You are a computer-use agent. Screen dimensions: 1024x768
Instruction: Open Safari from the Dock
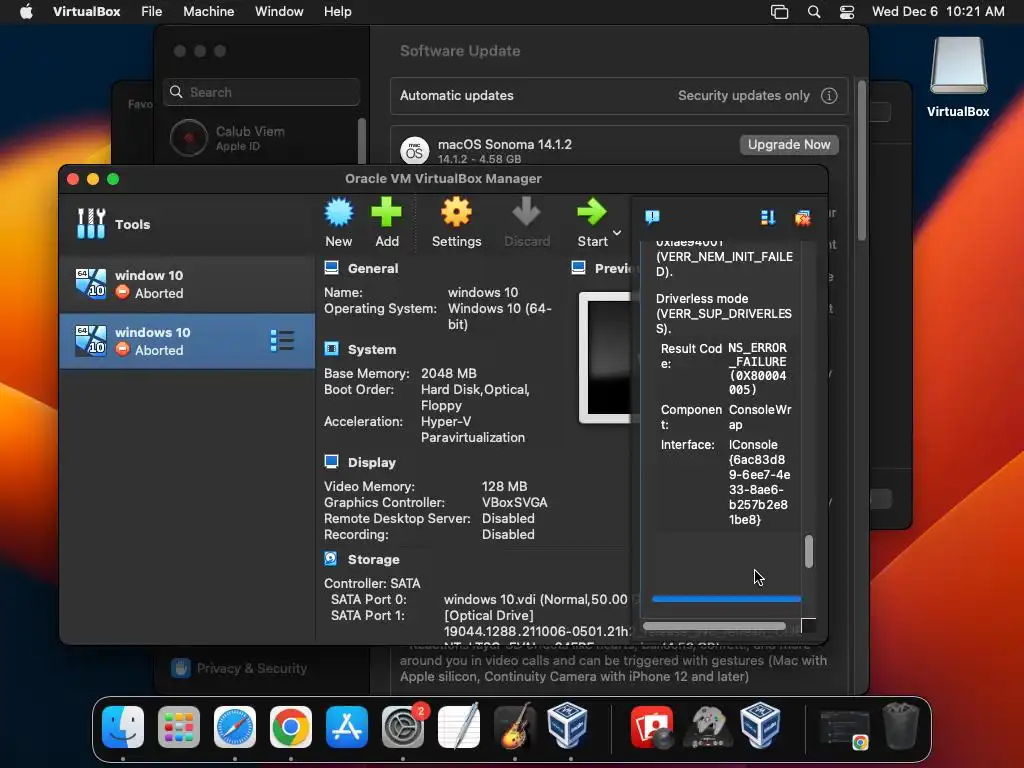234,726
